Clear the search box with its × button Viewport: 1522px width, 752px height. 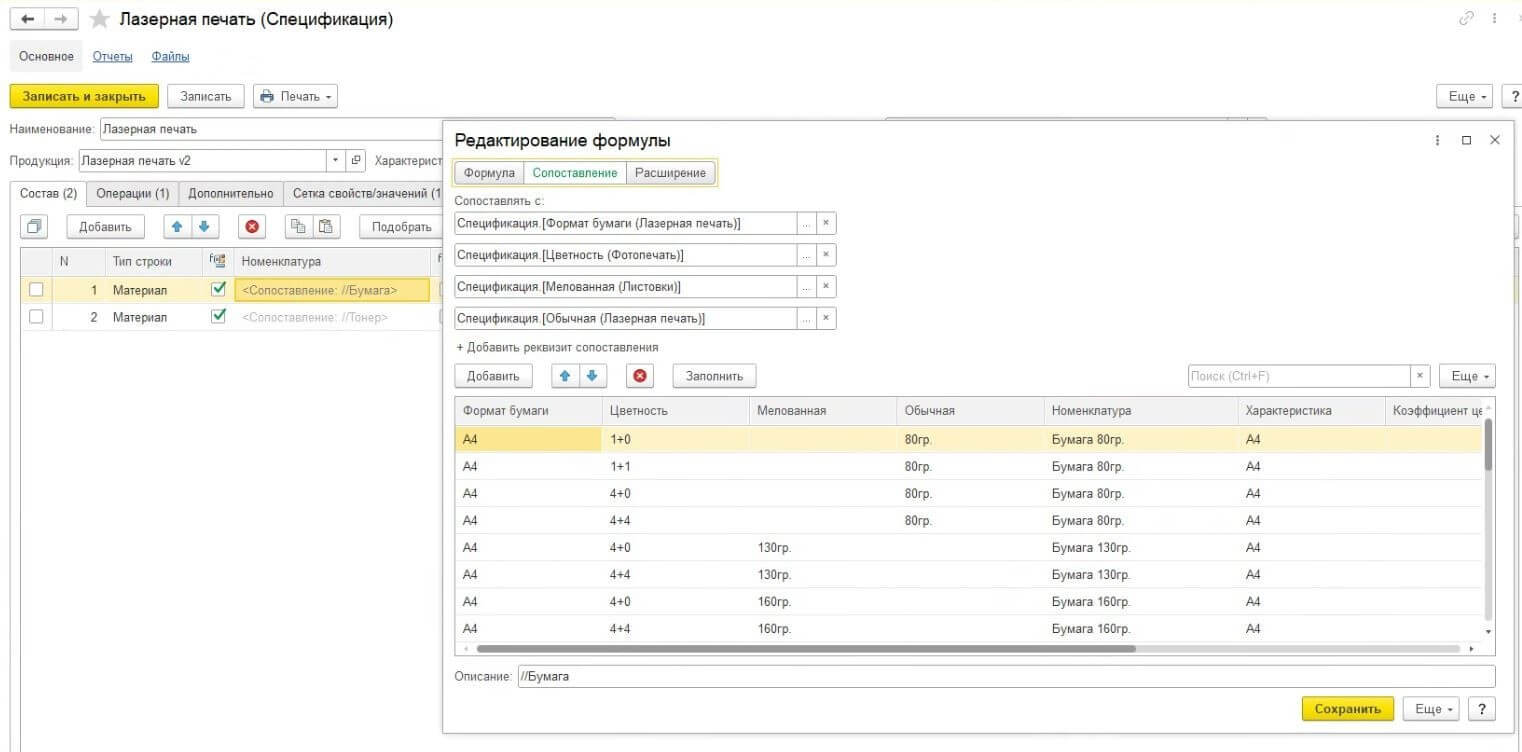pos(1420,376)
